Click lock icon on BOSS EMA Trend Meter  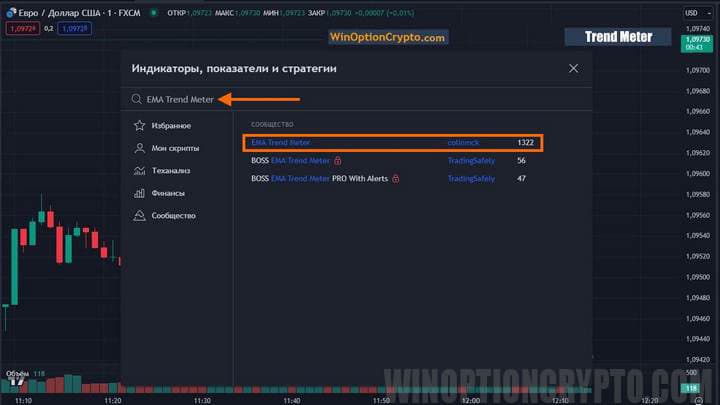(338, 160)
